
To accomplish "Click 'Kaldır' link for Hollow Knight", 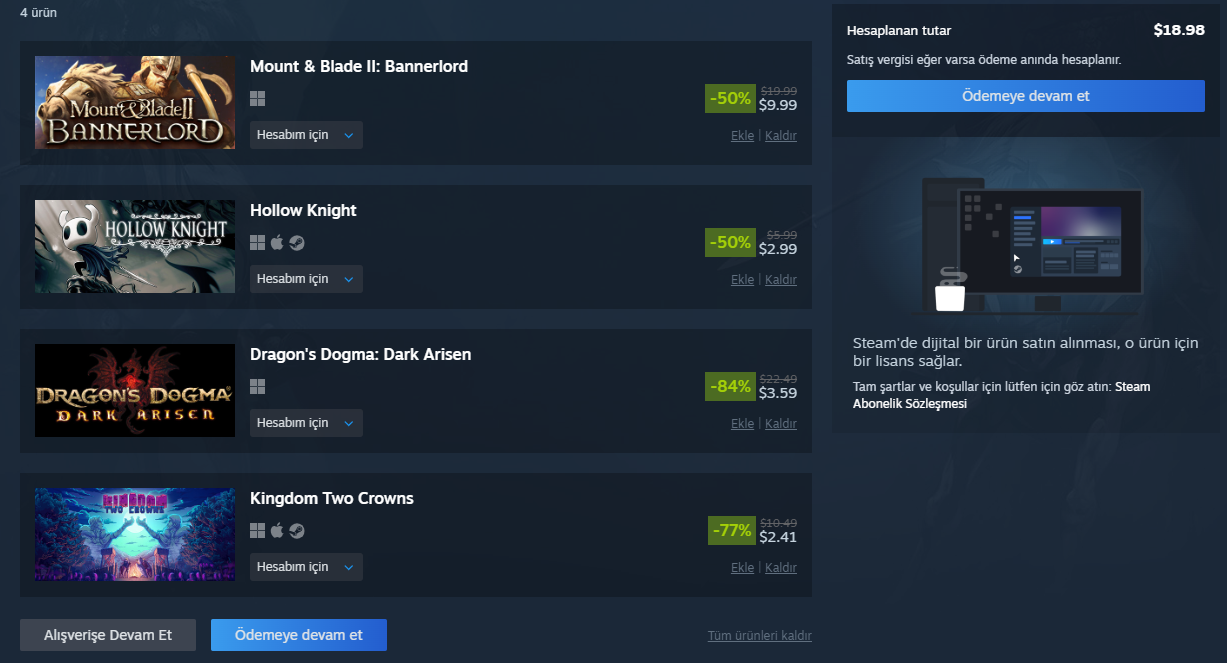I will click(x=781, y=280).
